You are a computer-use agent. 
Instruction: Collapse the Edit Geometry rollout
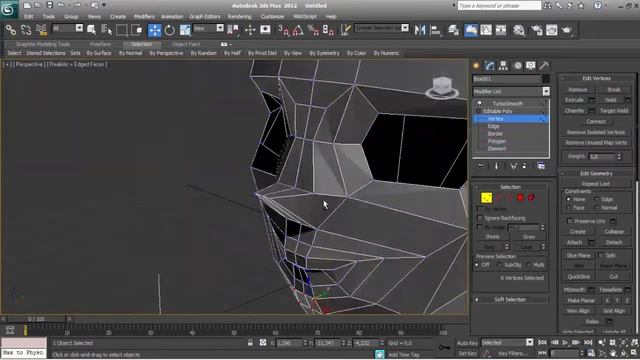coord(596,173)
